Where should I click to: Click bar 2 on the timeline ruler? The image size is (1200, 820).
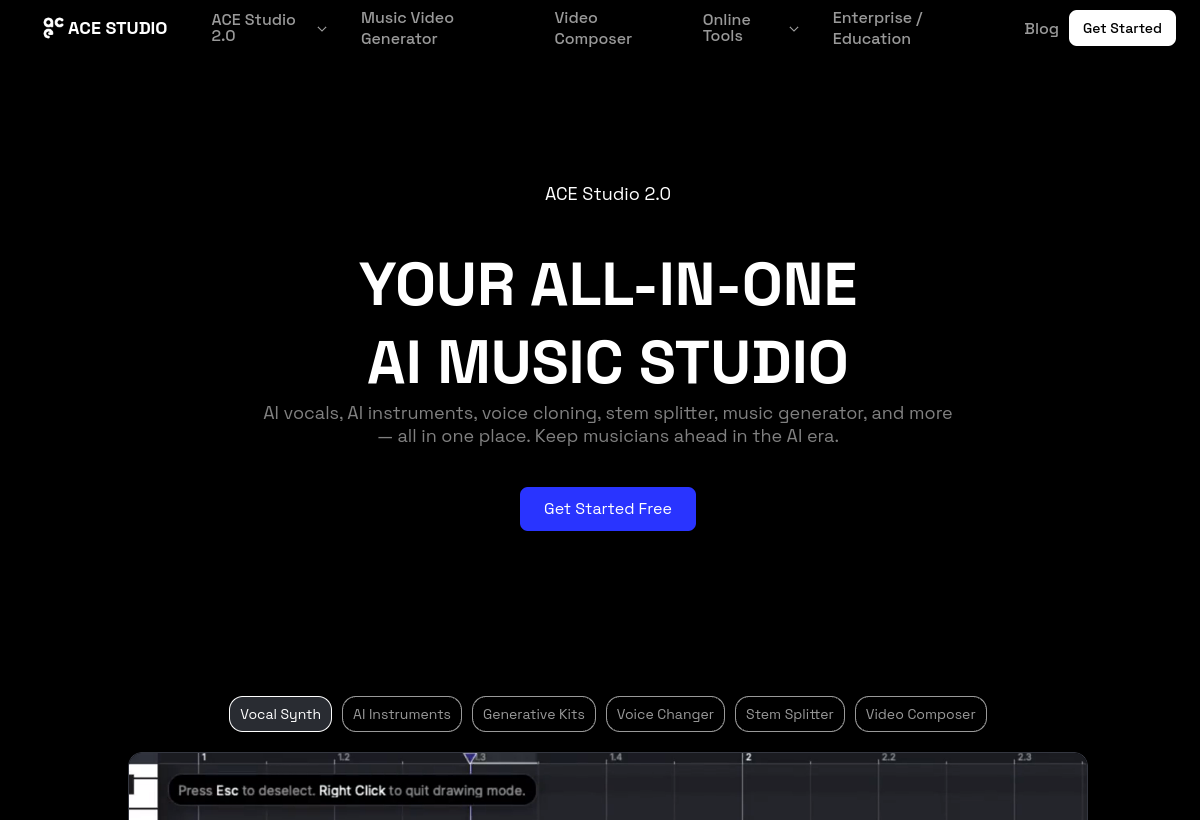(x=748, y=758)
